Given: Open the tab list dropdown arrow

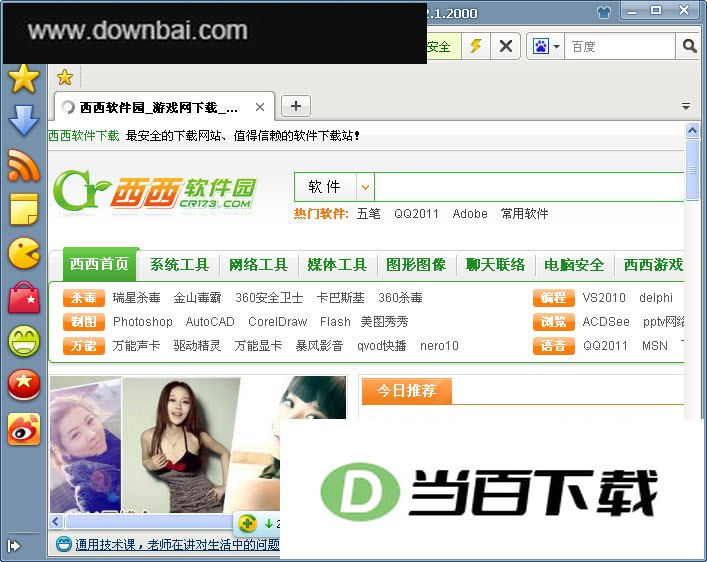Looking at the screenshot, I should (x=686, y=106).
